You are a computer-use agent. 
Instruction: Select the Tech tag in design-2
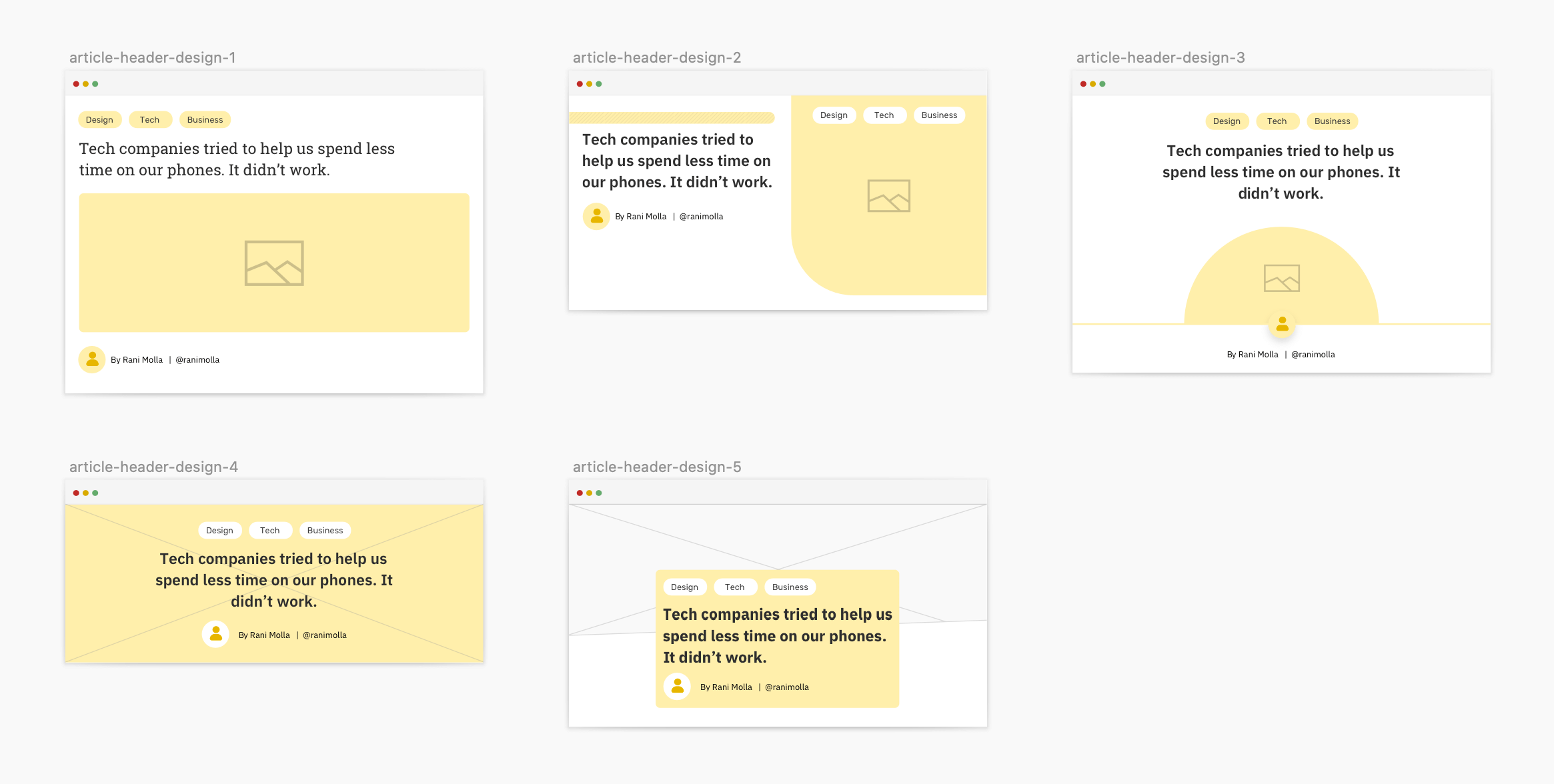[884, 115]
